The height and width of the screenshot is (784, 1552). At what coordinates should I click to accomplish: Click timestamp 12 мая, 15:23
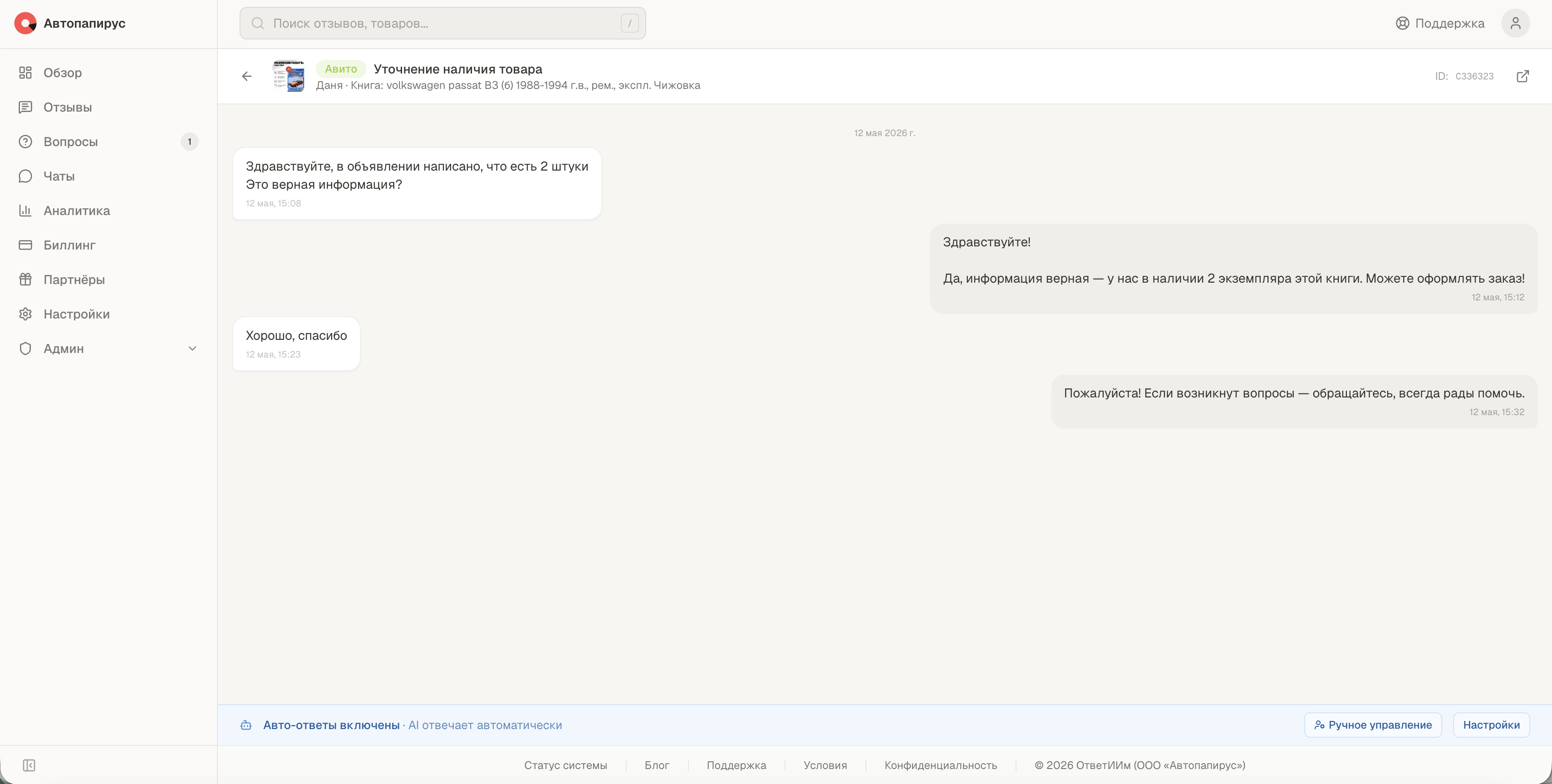click(273, 355)
